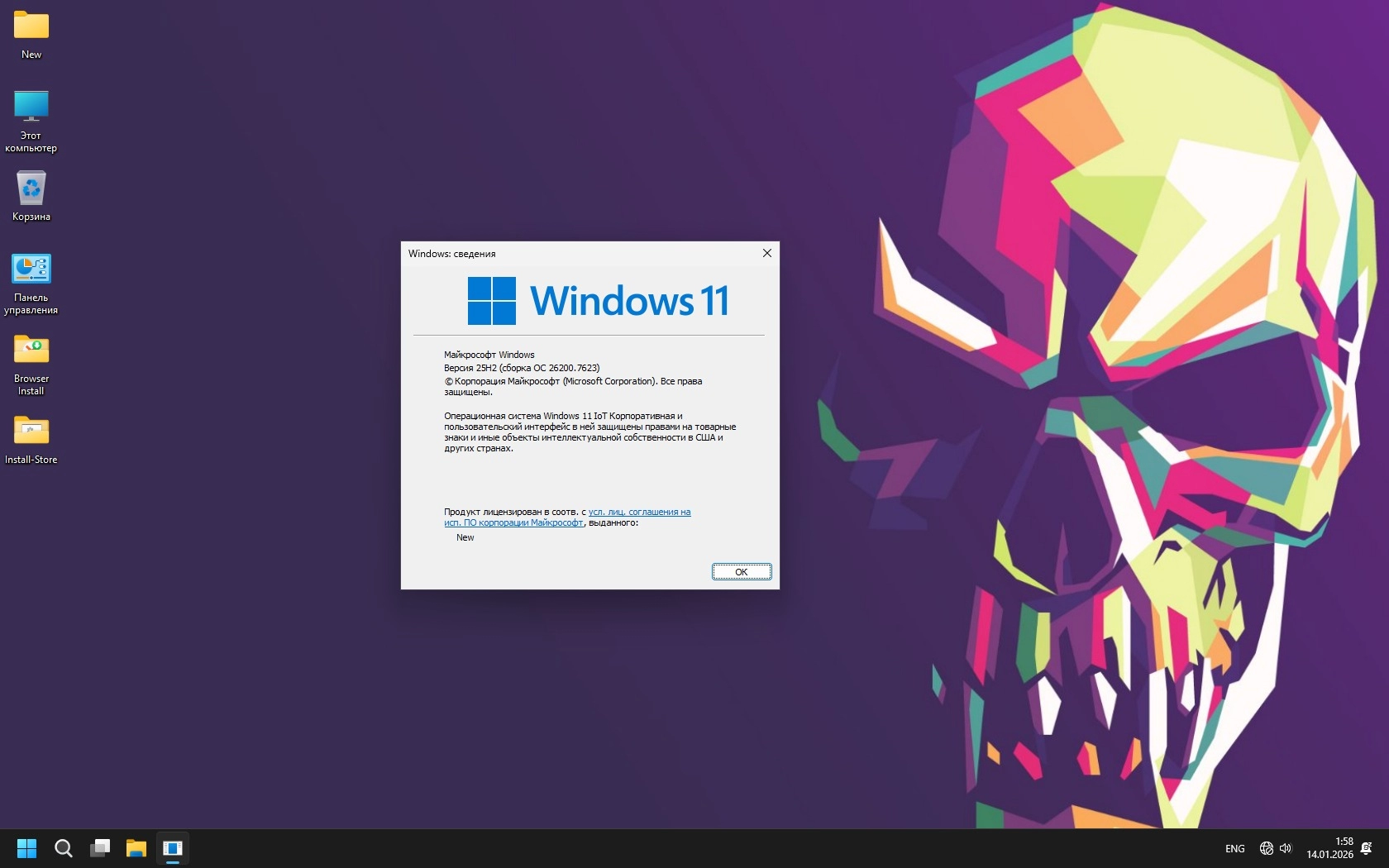Open Windows Search from taskbar
Viewport: 1389px width, 868px height.
[63, 848]
